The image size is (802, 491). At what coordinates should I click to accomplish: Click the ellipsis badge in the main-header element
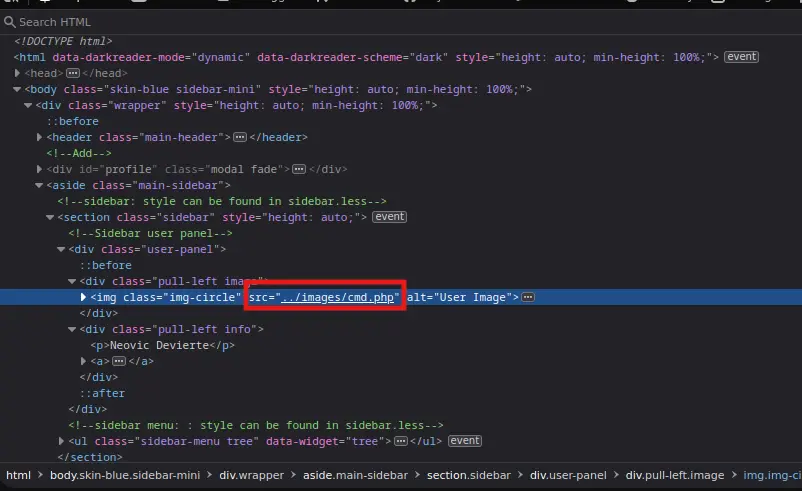click(240, 137)
